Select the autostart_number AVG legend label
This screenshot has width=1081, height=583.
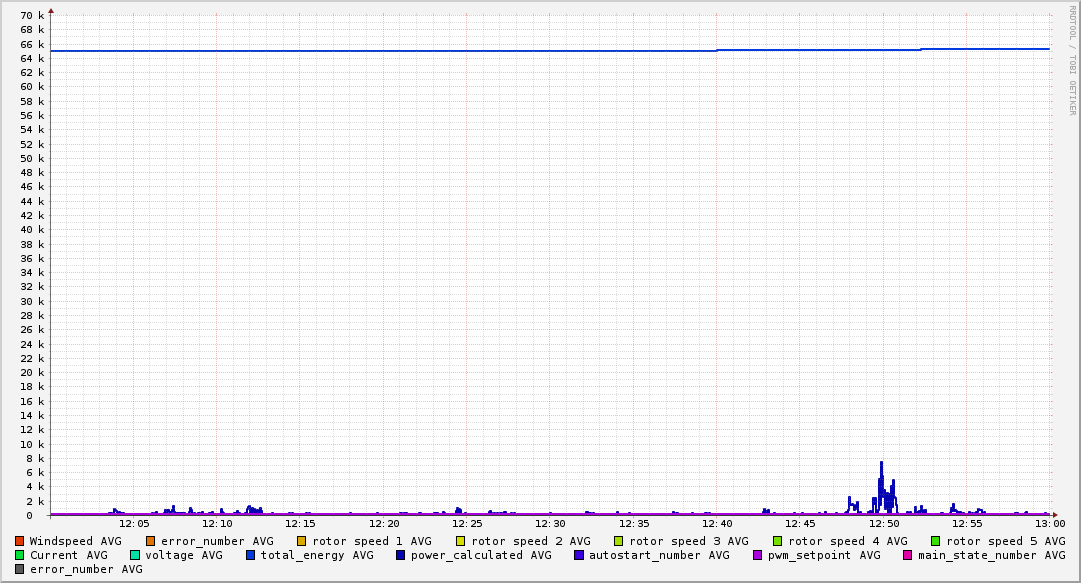[x=659, y=555]
